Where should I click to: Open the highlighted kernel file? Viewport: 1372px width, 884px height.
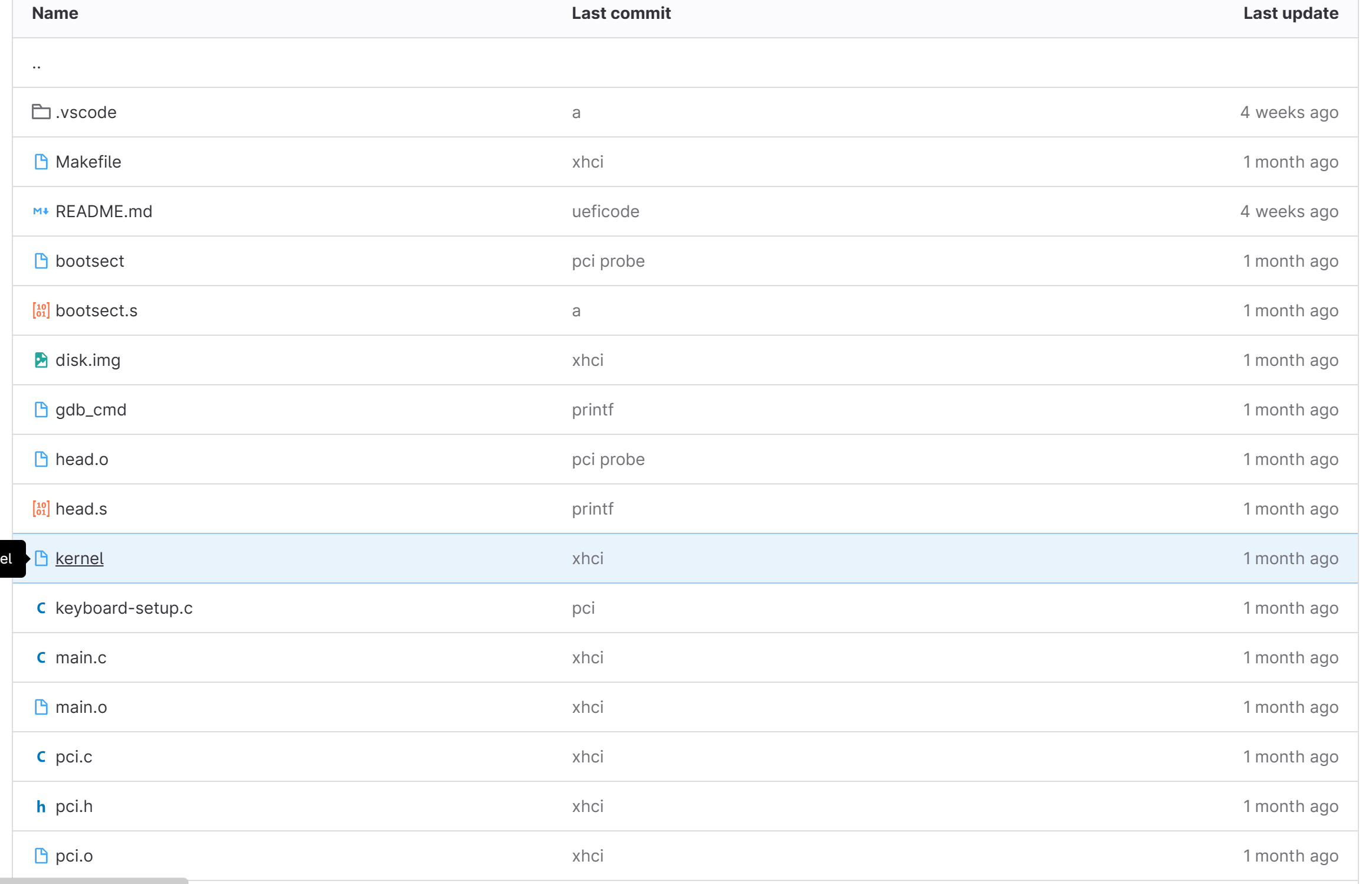(80, 558)
